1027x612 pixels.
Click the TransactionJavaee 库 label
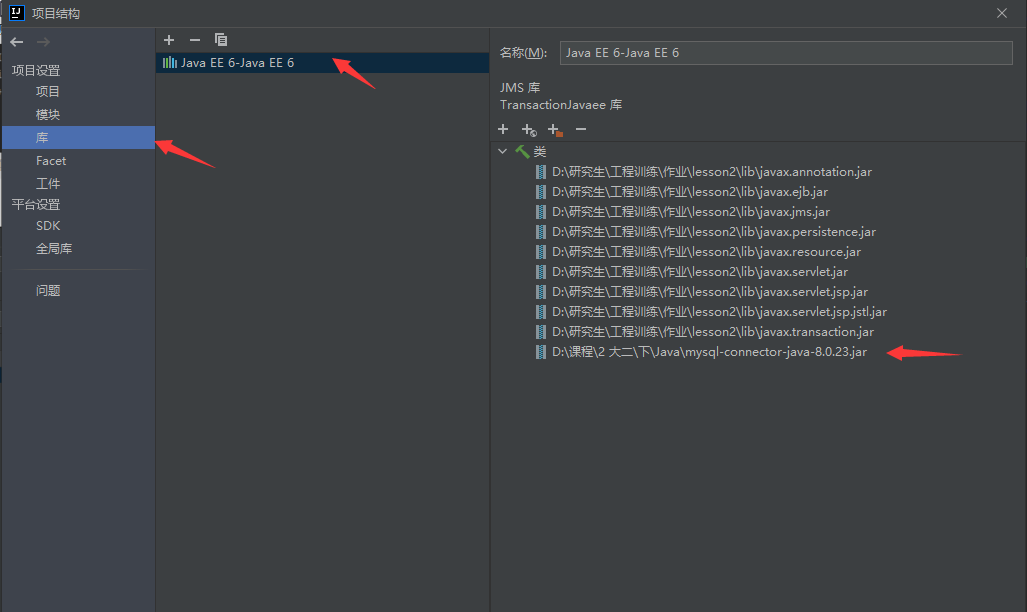pyautogui.click(x=561, y=105)
